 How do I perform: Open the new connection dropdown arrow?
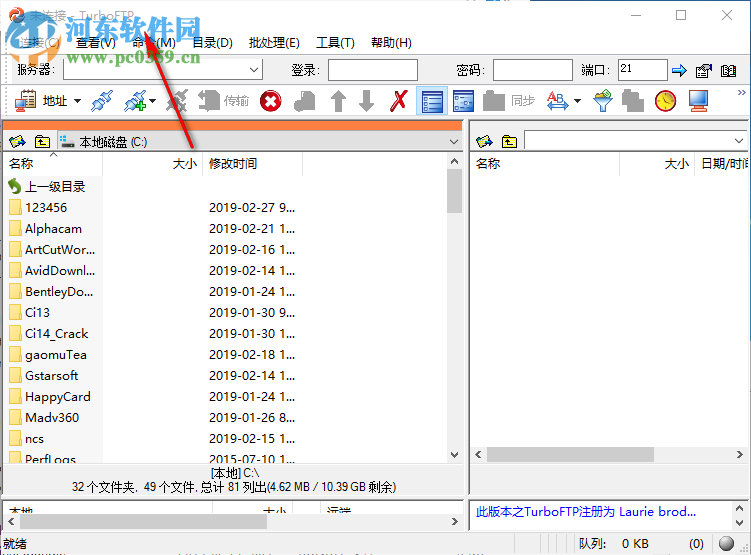(152, 101)
